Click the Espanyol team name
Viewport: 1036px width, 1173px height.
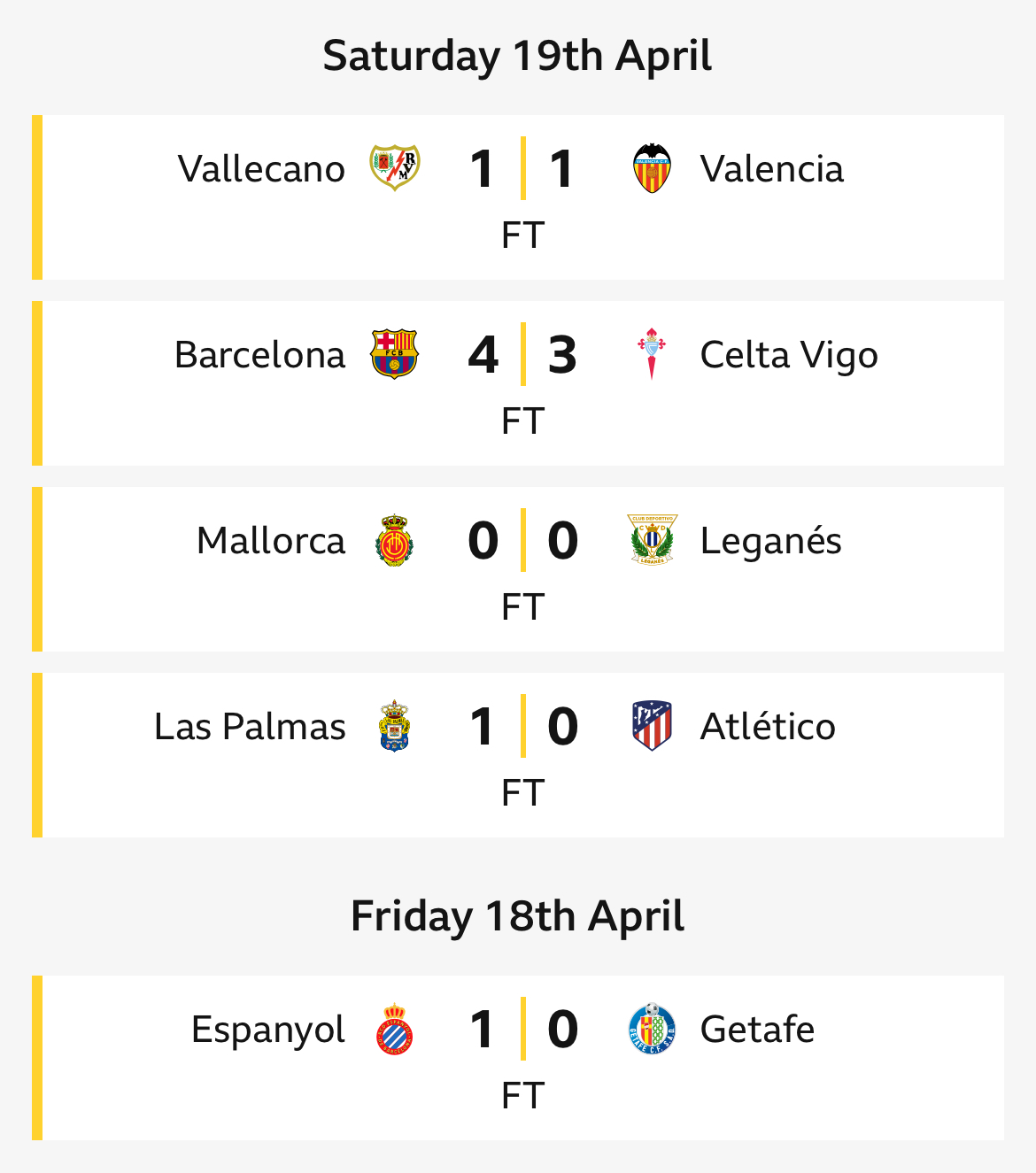[x=268, y=1030]
